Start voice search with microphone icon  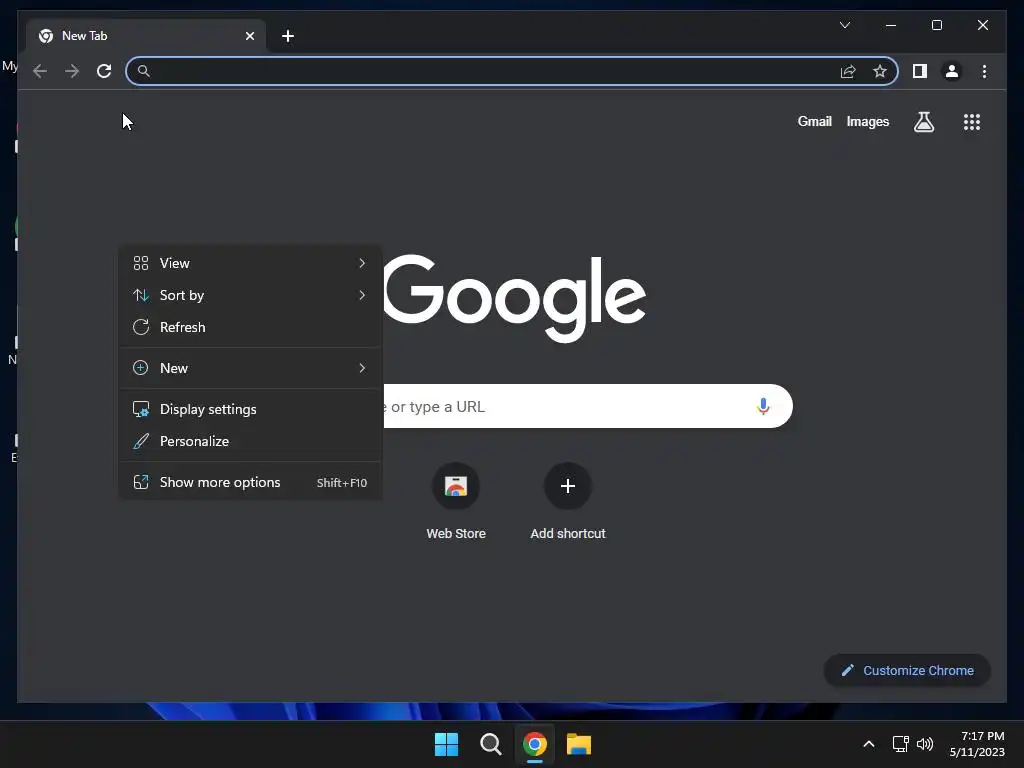(x=763, y=406)
